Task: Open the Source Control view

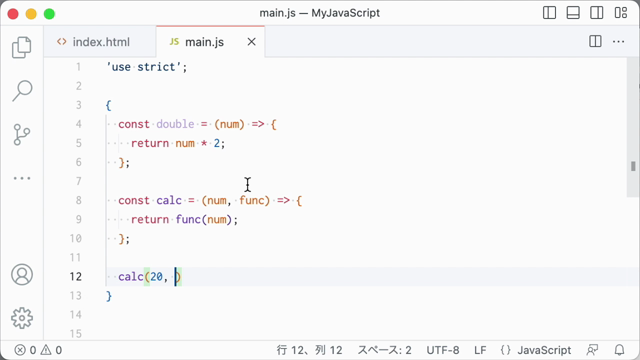Action: tap(22, 135)
